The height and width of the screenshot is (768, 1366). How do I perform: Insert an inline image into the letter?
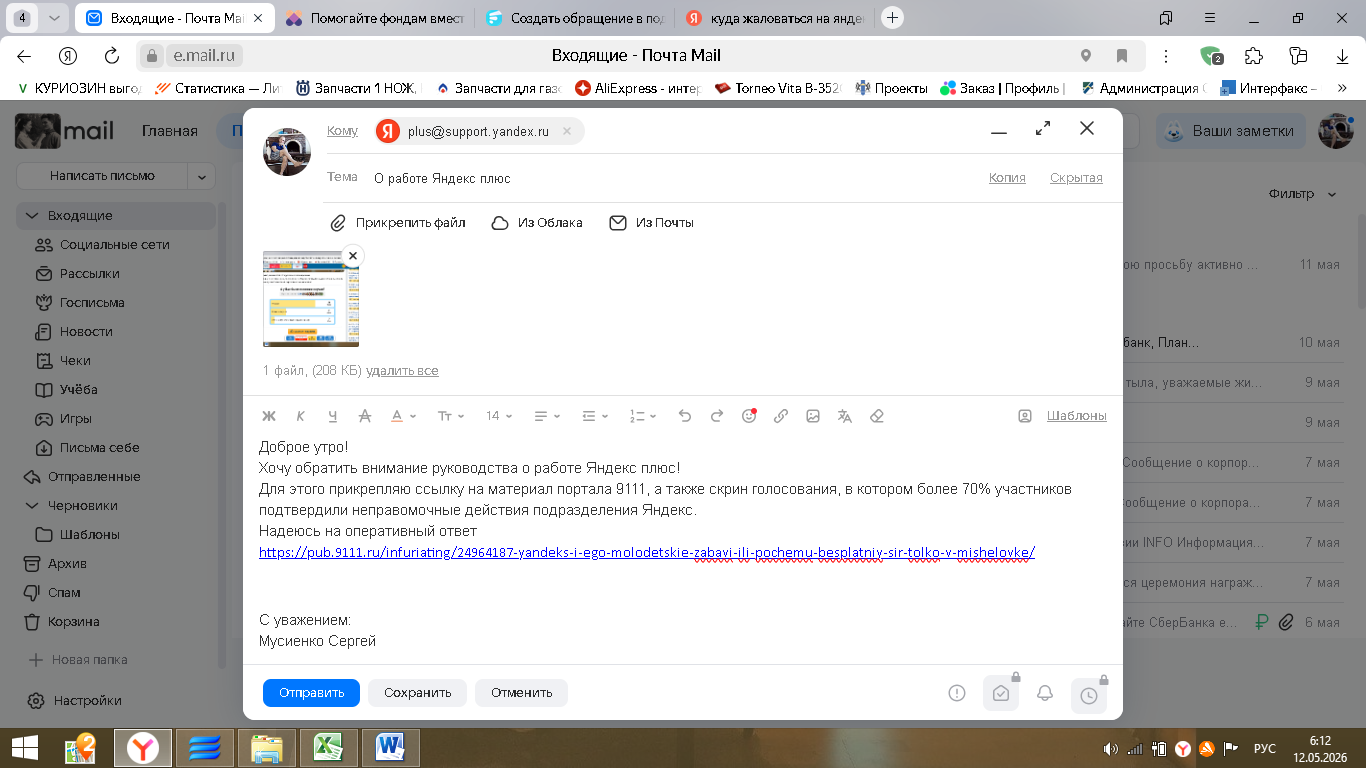coord(813,416)
